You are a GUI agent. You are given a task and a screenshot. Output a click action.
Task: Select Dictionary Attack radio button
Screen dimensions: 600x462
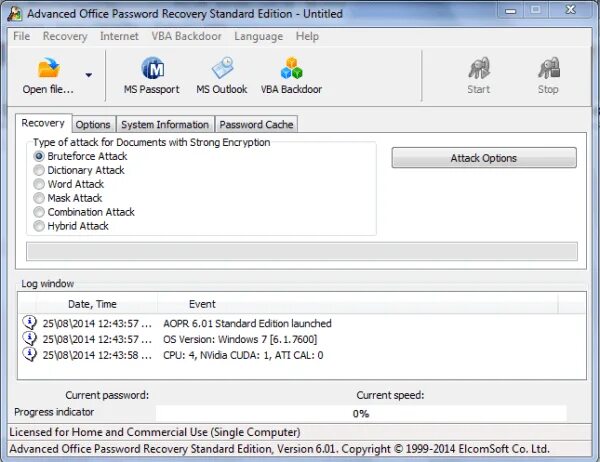click(x=39, y=170)
